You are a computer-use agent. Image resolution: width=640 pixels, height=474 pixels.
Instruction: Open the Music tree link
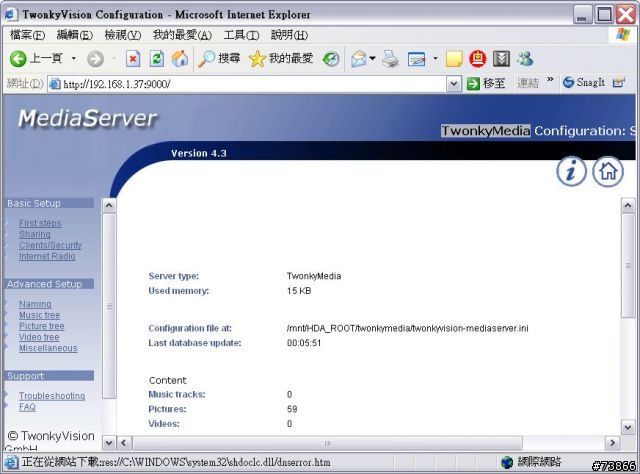pyautogui.click(x=39, y=315)
